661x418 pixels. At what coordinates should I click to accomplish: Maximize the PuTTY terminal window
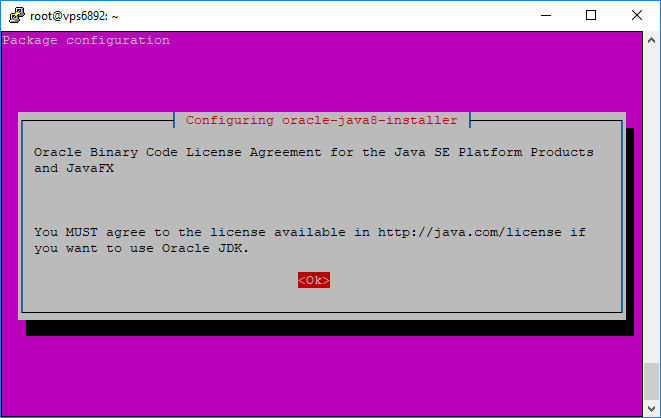591,15
